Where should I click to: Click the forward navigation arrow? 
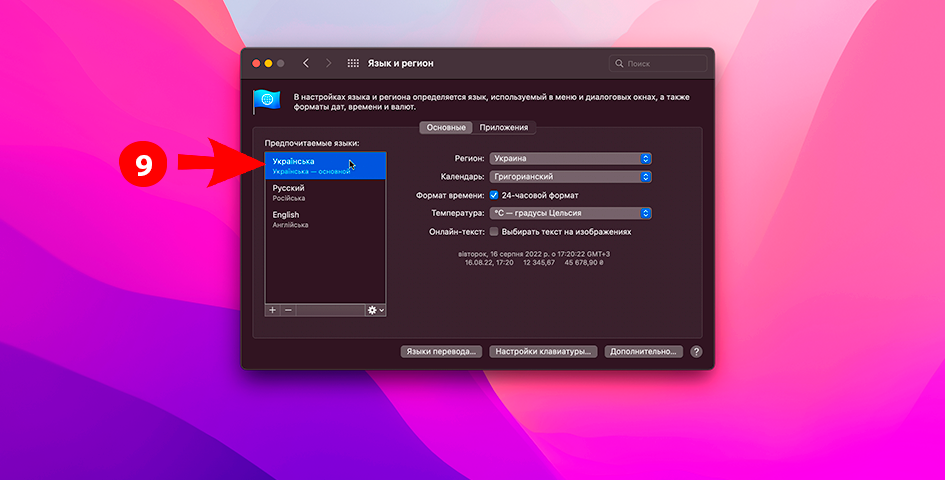[329, 63]
